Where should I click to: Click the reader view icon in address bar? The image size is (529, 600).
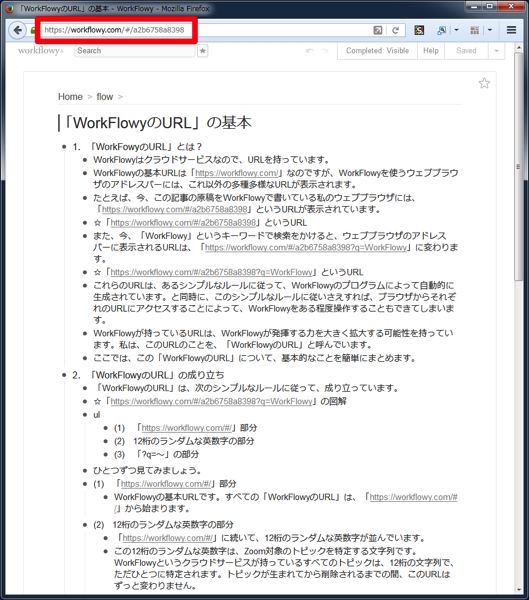coord(378,30)
